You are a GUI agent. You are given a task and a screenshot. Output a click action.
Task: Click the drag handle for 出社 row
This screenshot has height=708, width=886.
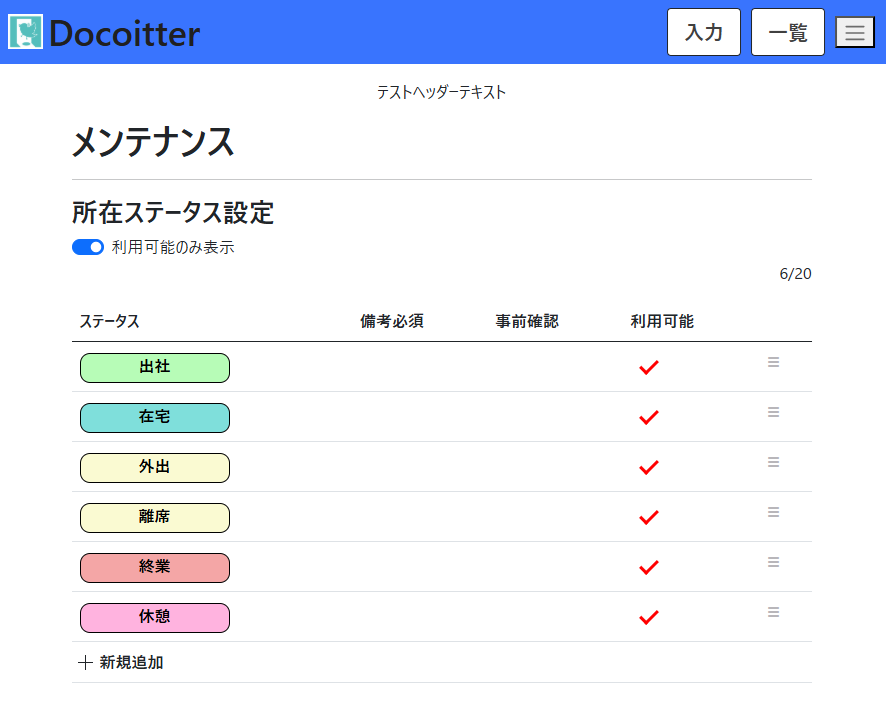(773, 362)
